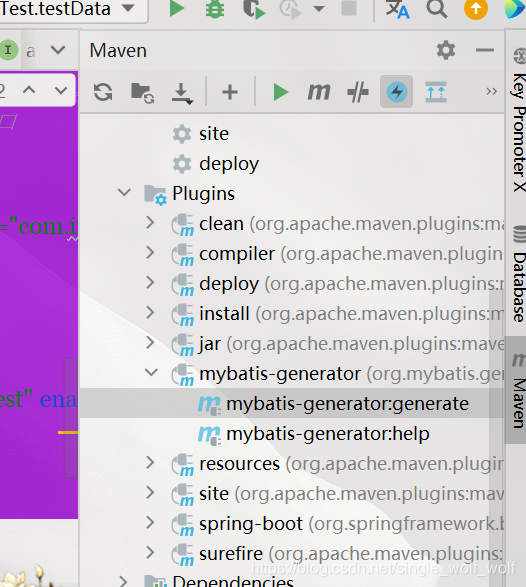Run with coverage shield icon
Screen dimensions: 526x587
tap(254, 8)
